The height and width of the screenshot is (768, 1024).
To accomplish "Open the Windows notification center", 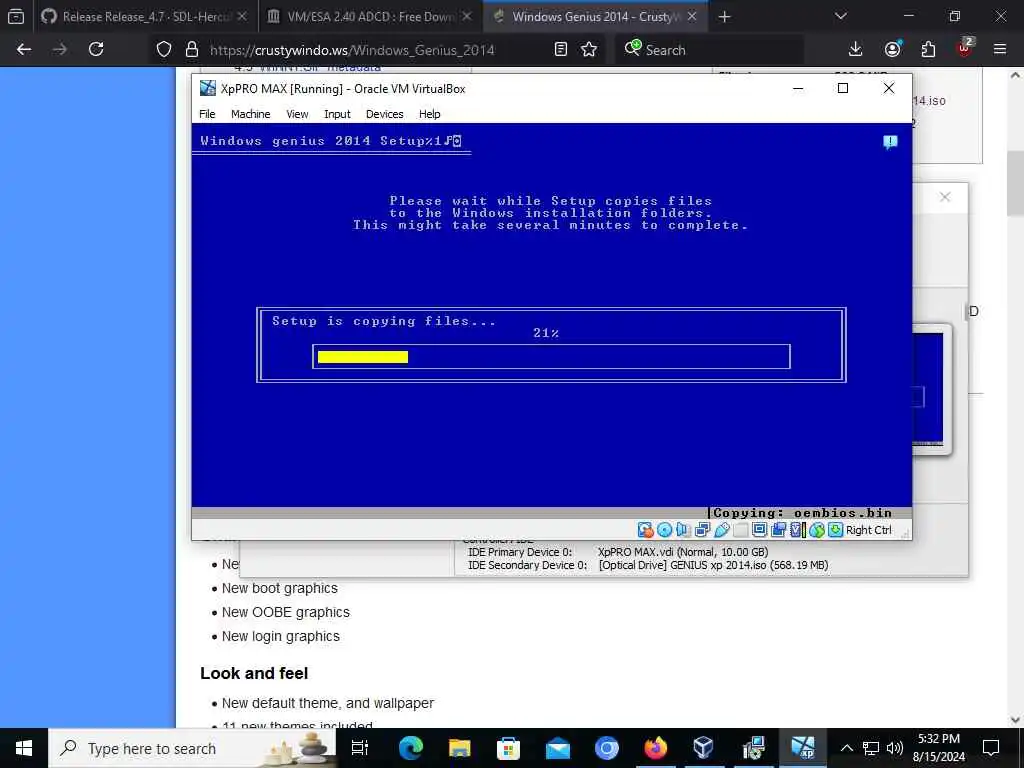I will (x=991, y=748).
